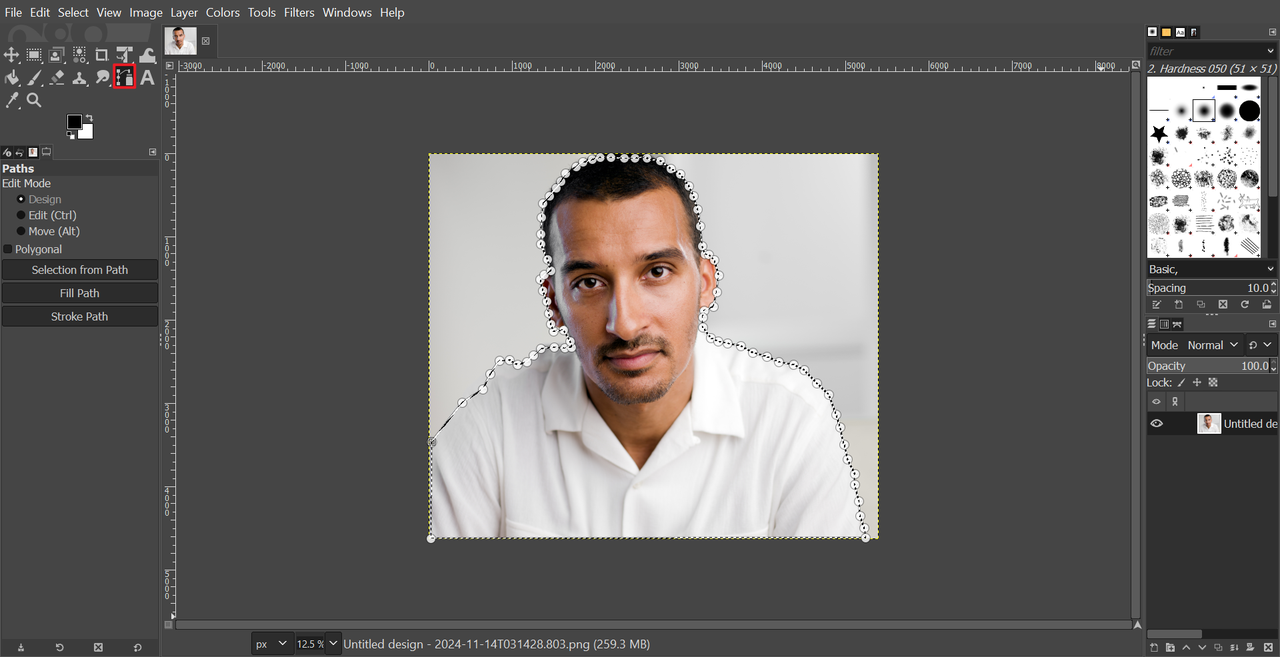Click the Fill Path button
This screenshot has height=657, width=1280.
click(x=80, y=293)
